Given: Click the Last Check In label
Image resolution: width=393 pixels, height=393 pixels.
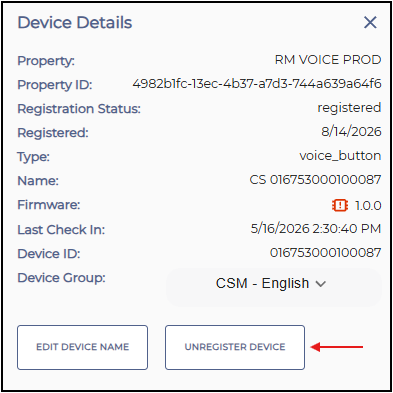Looking at the screenshot, I should click(61, 230).
